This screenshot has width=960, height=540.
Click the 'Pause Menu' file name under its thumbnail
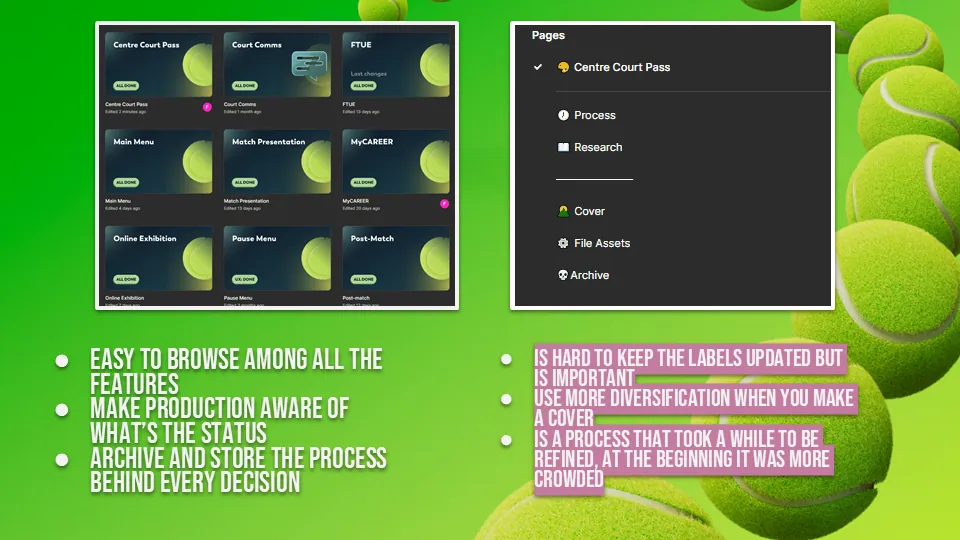[x=238, y=298]
